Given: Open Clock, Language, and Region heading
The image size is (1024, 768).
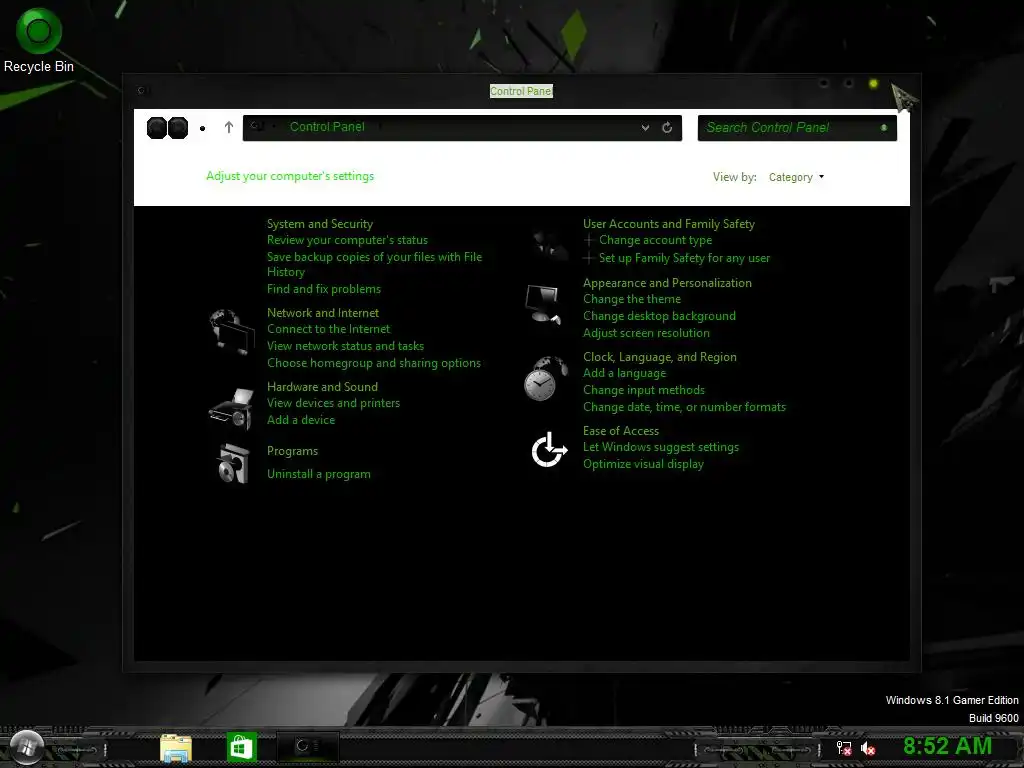Looking at the screenshot, I should pos(660,357).
